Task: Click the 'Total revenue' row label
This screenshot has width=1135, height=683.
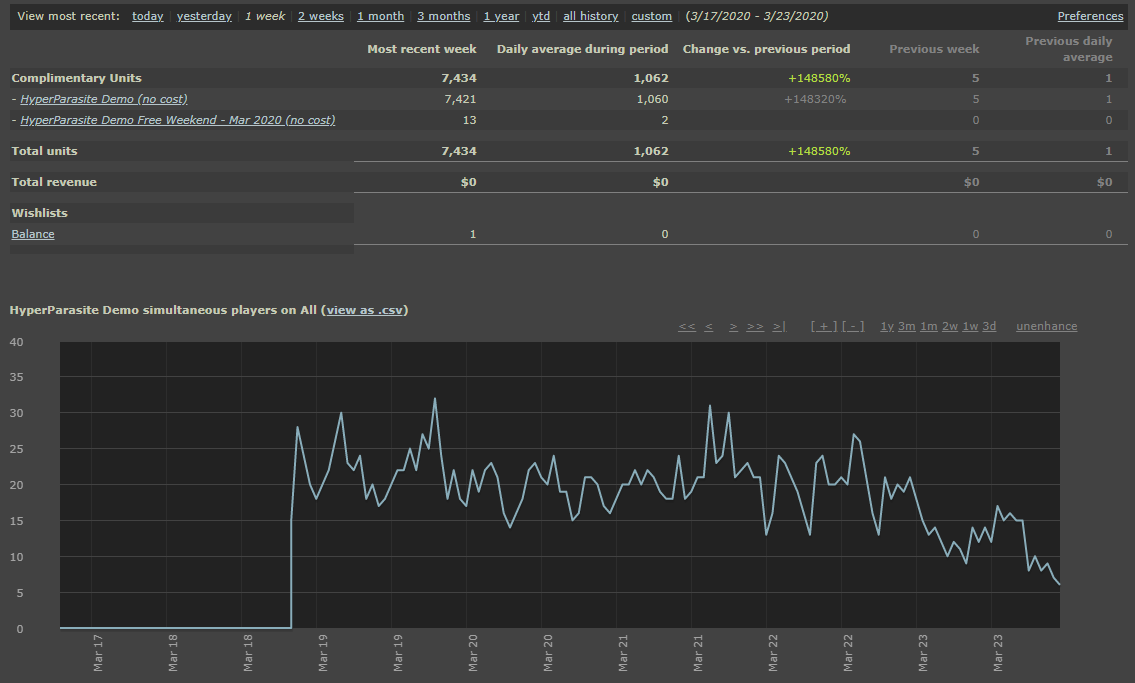Action: [x=54, y=182]
